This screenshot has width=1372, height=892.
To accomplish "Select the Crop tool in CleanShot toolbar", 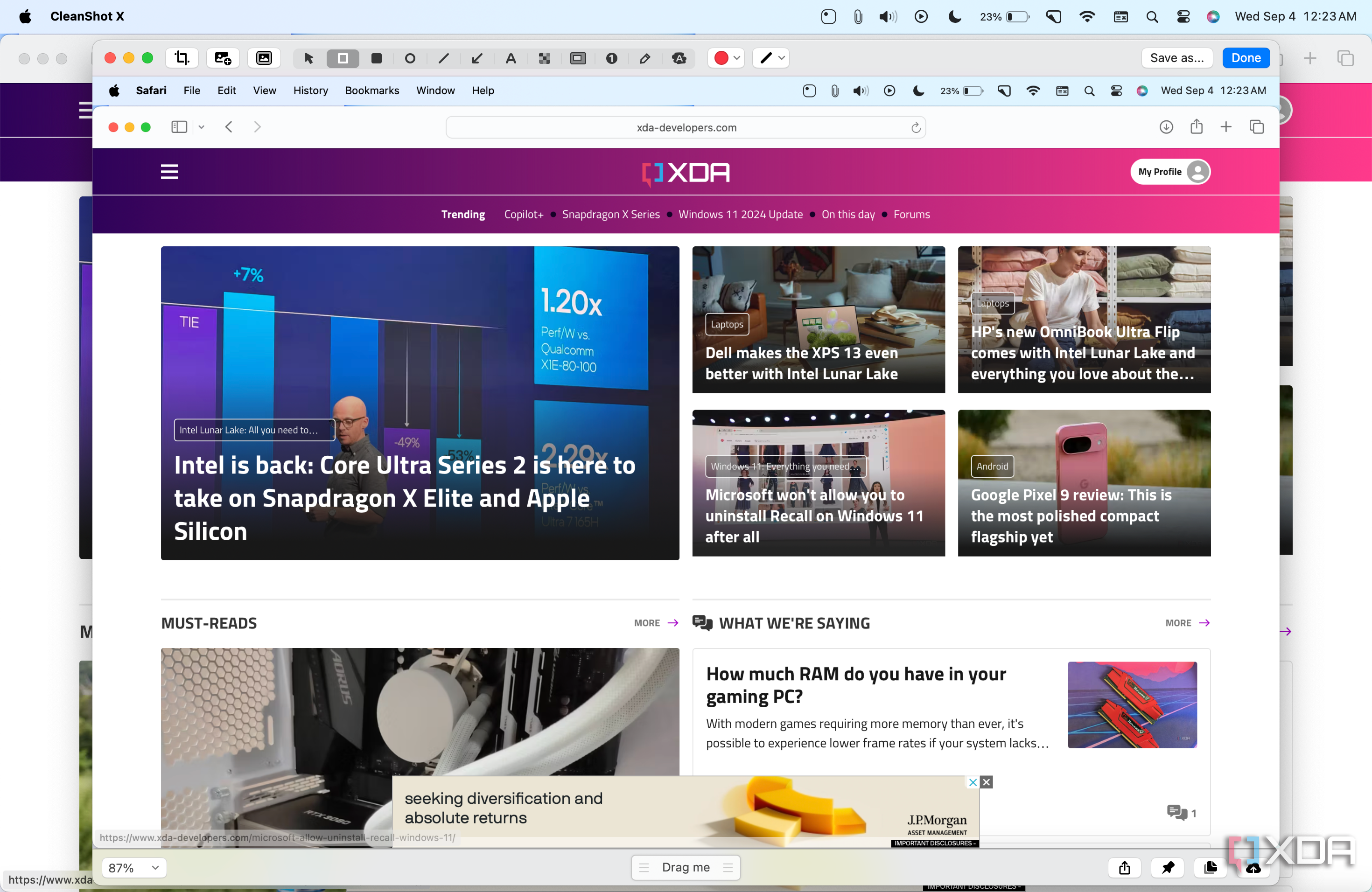I will 182,58.
